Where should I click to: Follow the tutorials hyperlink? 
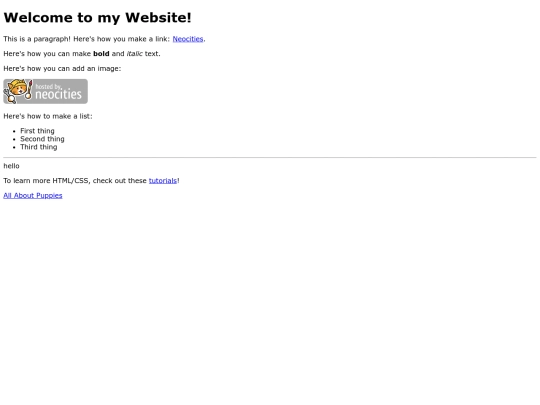163,180
